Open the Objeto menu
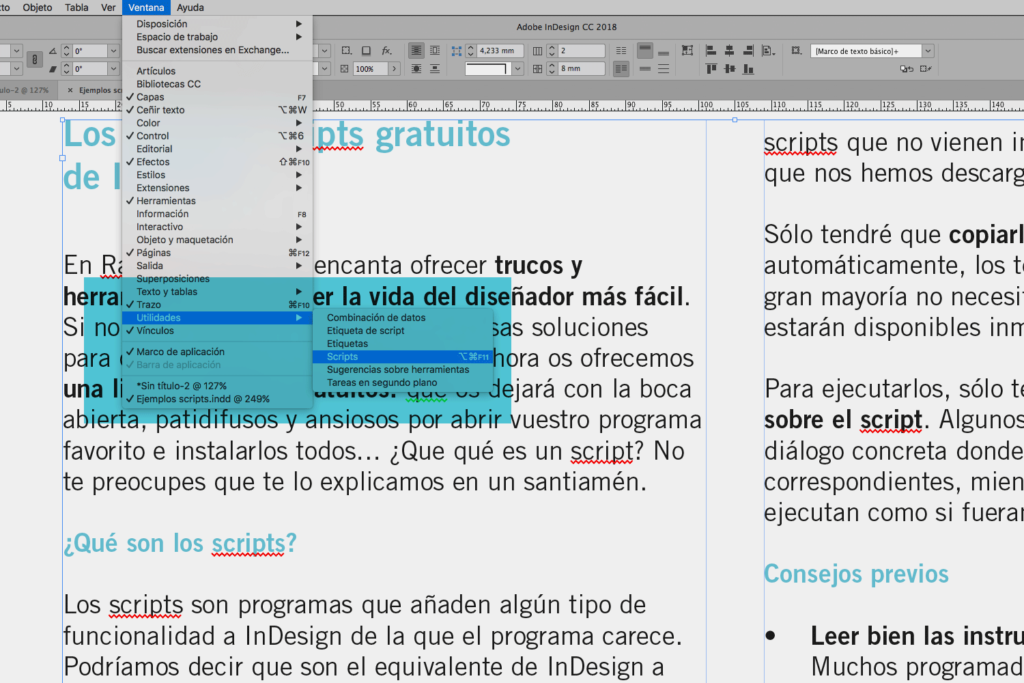This screenshot has height=683, width=1024. (37, 8)
